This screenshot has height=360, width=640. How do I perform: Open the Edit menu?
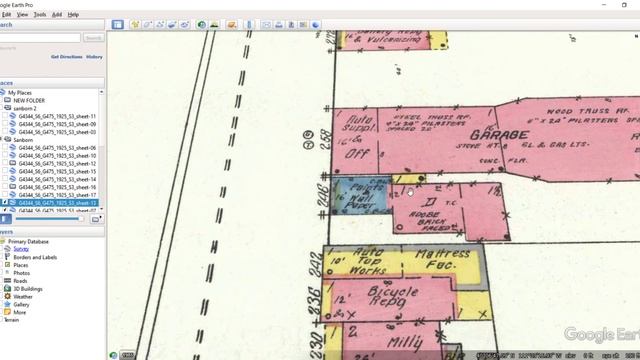click(6, 14)
